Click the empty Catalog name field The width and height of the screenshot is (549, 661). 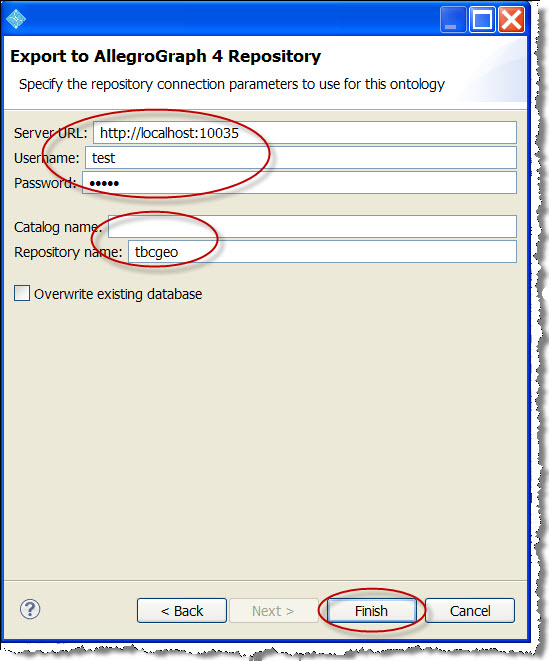click(x=312, y=226)
